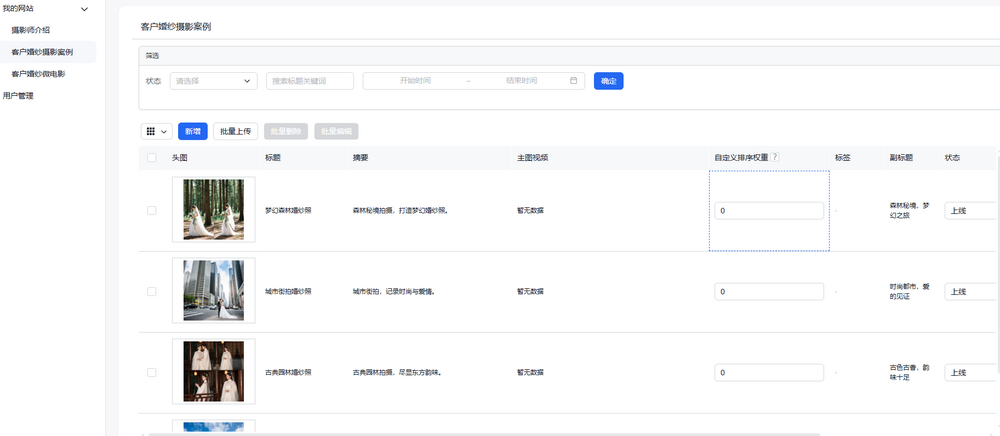Click subtitle 森林秘境，梦幻之旅
This screenshot has width=1000, height=436.
pos(909,210)
